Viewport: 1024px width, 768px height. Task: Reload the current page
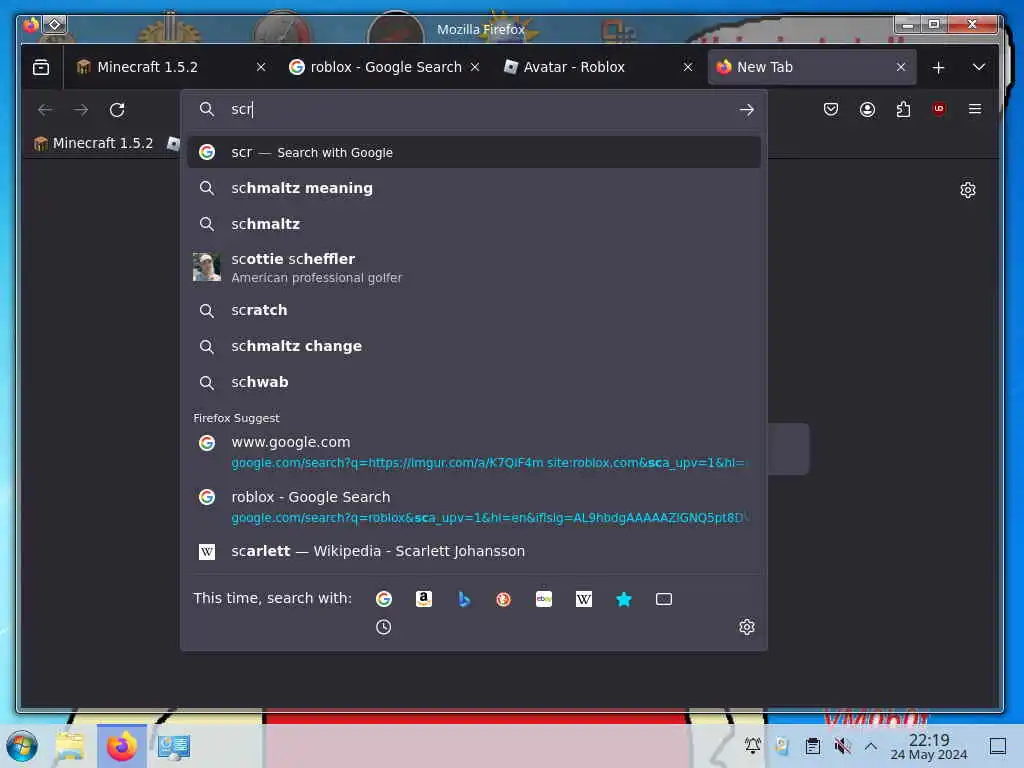click(118, 110)
